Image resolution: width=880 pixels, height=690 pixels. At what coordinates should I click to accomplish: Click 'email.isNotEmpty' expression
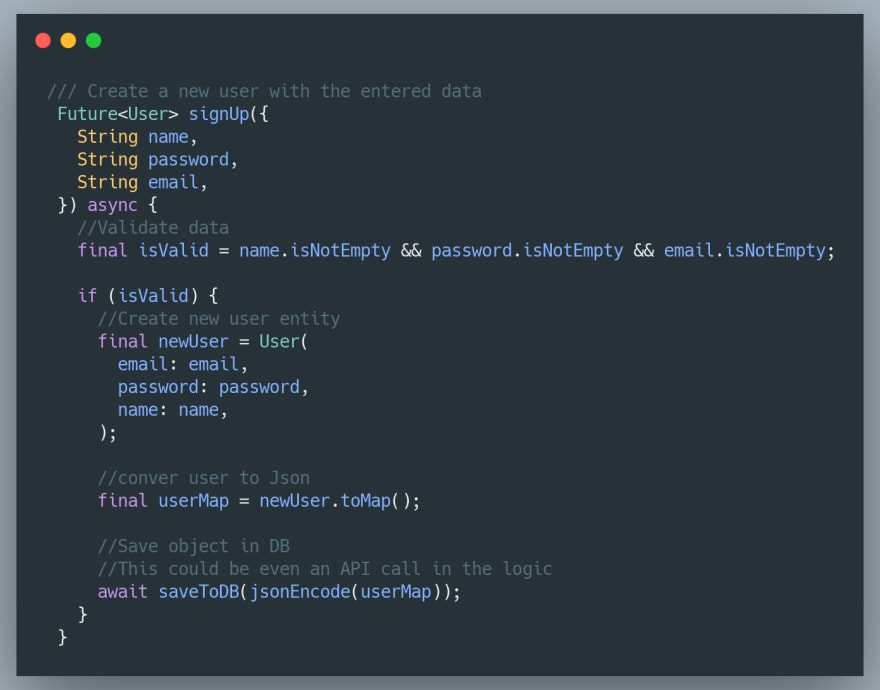[x=745, y=251]
